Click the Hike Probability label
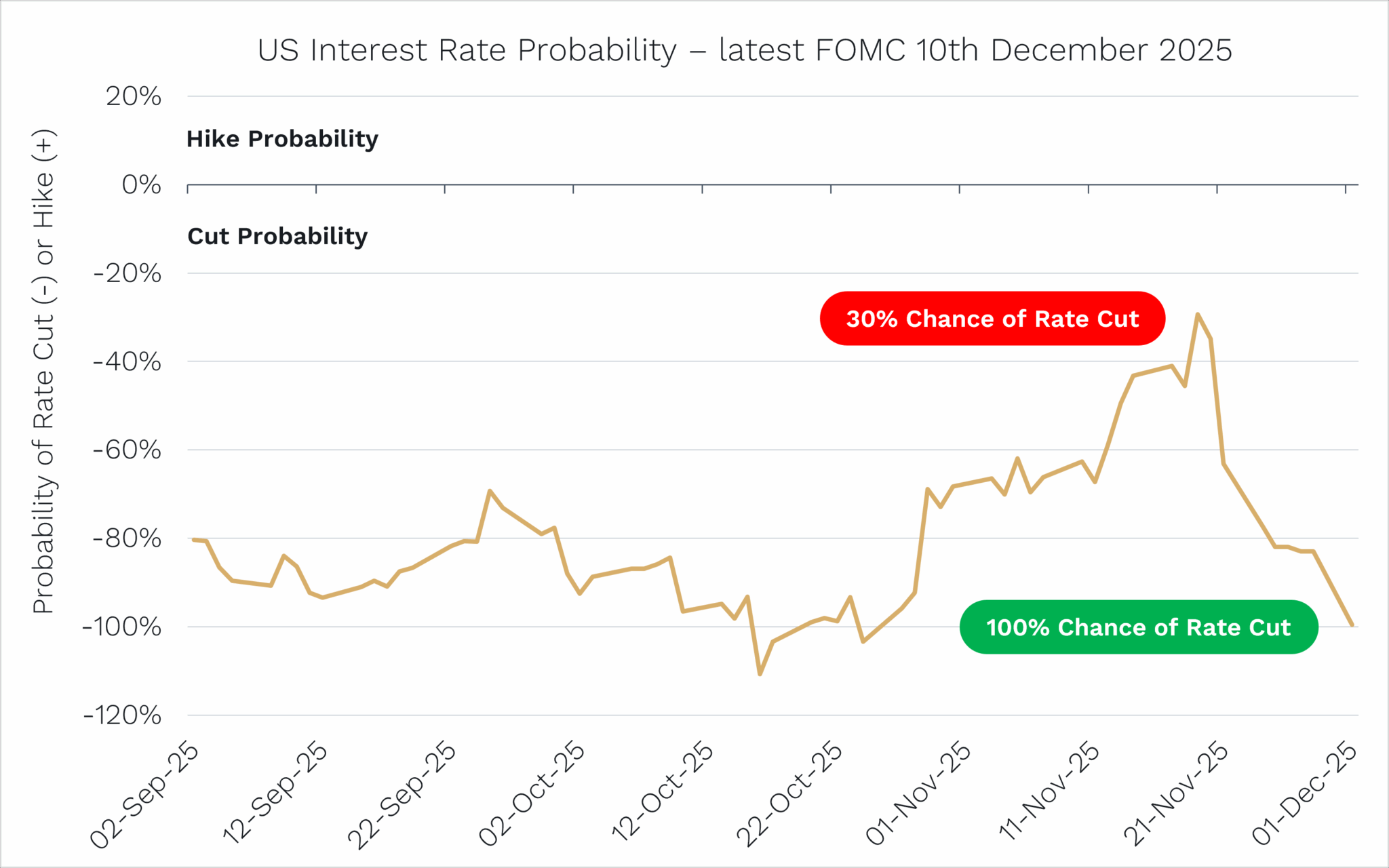This screenshot has width=1389, height=868. point(282,139)
